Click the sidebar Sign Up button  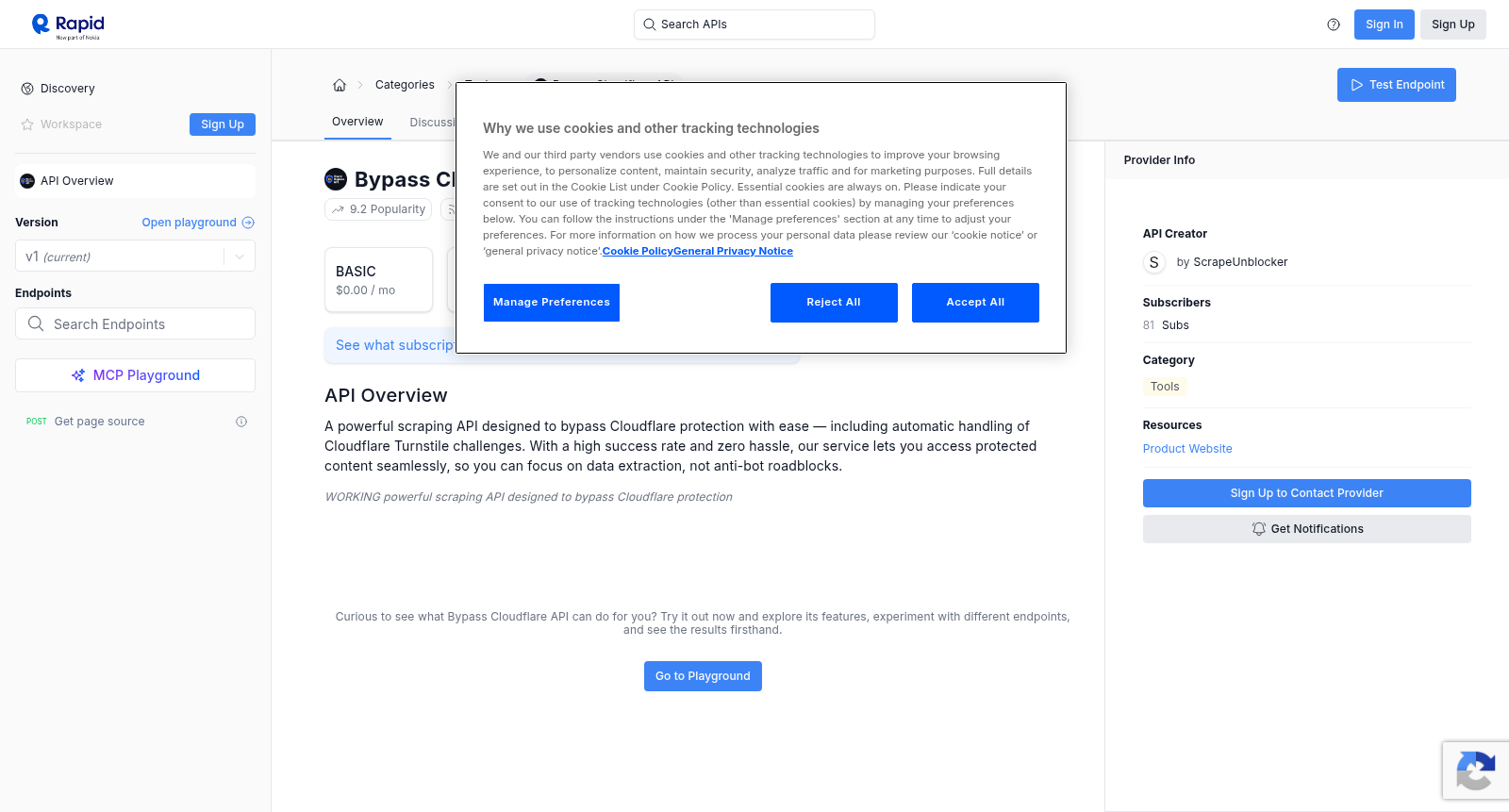(x=223, y=124)
